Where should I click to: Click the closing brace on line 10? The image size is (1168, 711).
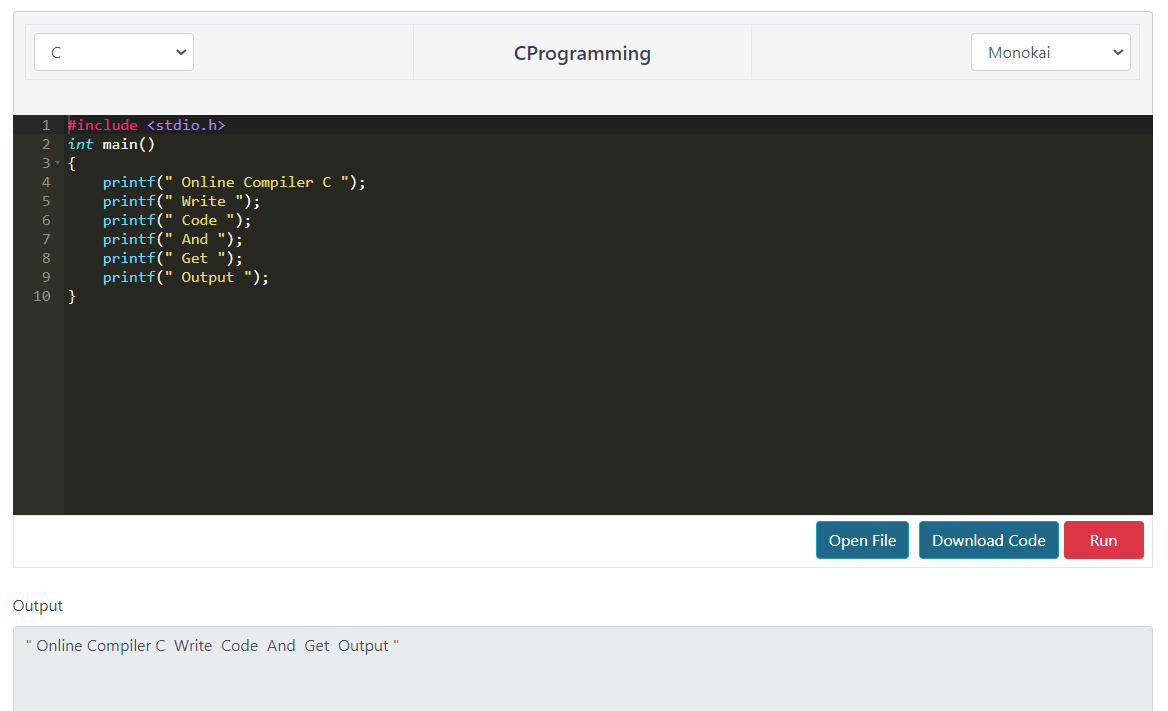(71, 295)
